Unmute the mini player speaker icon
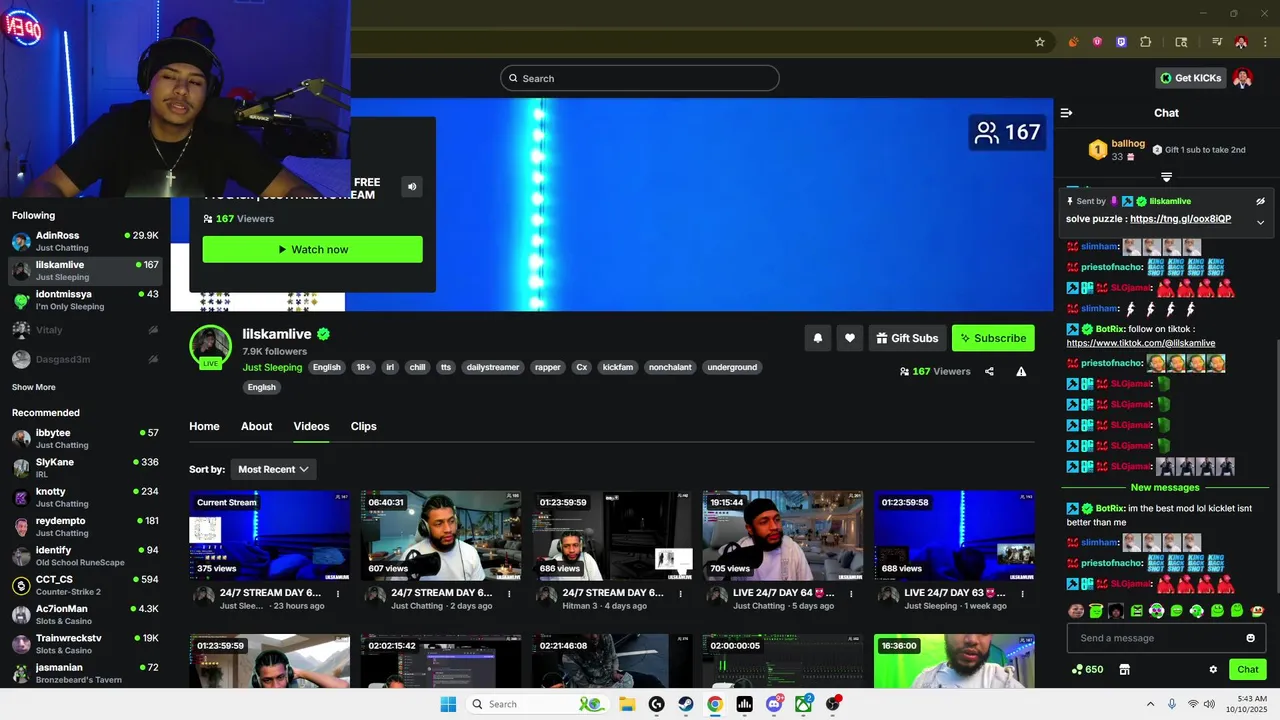The height and width of the screenshot is (720, 1280). 412,186
